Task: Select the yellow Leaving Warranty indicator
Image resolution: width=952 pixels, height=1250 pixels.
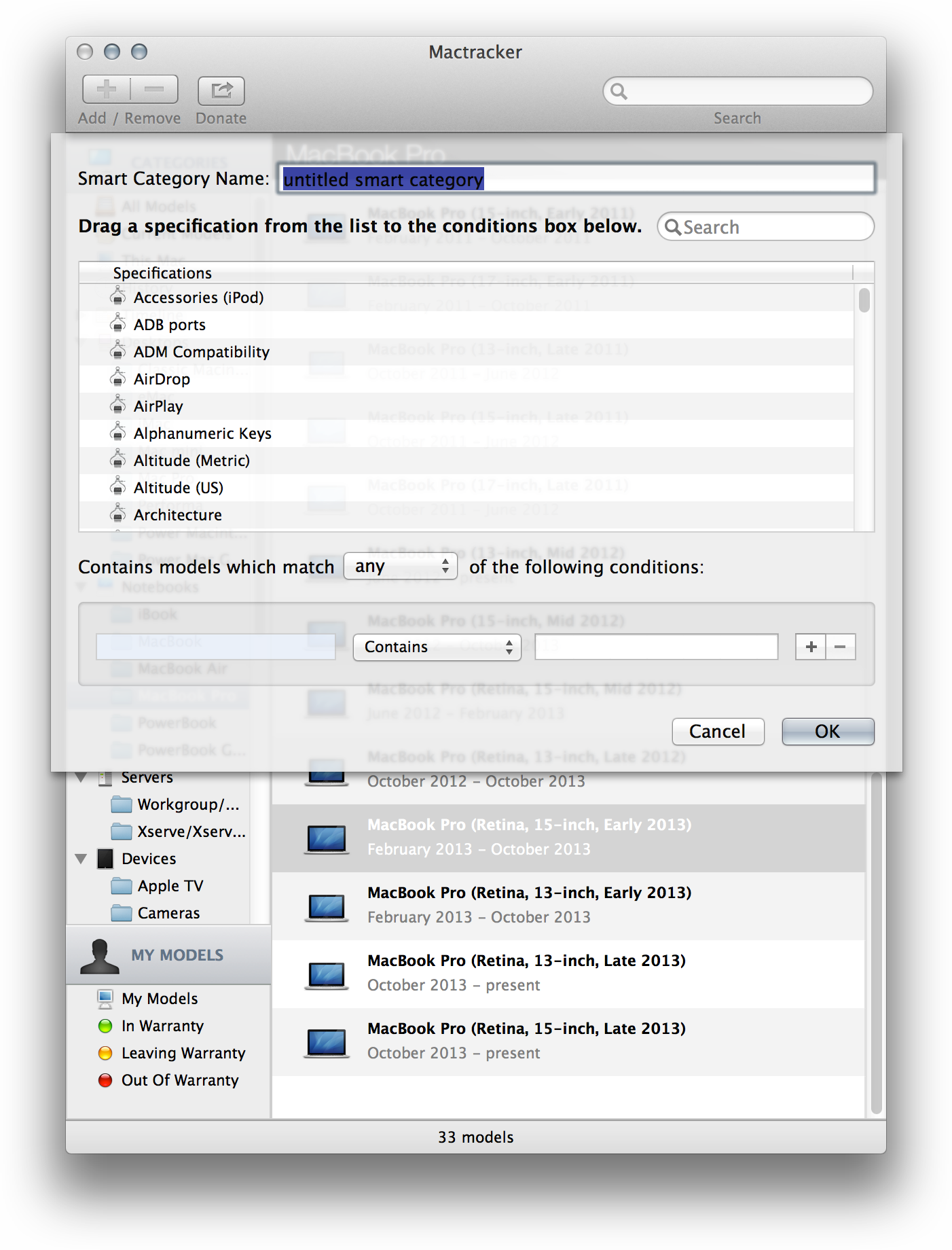Action: [x=105, y=1053]
